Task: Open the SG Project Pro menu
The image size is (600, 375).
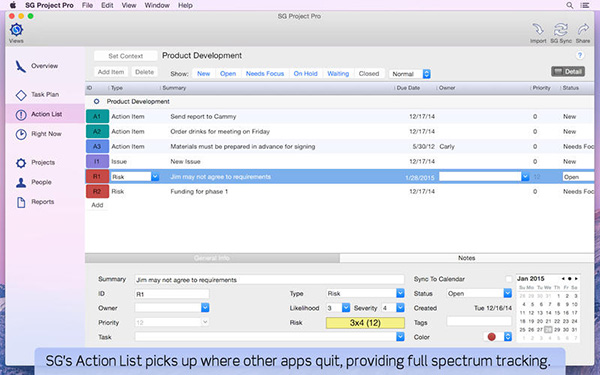Action: 49,5
